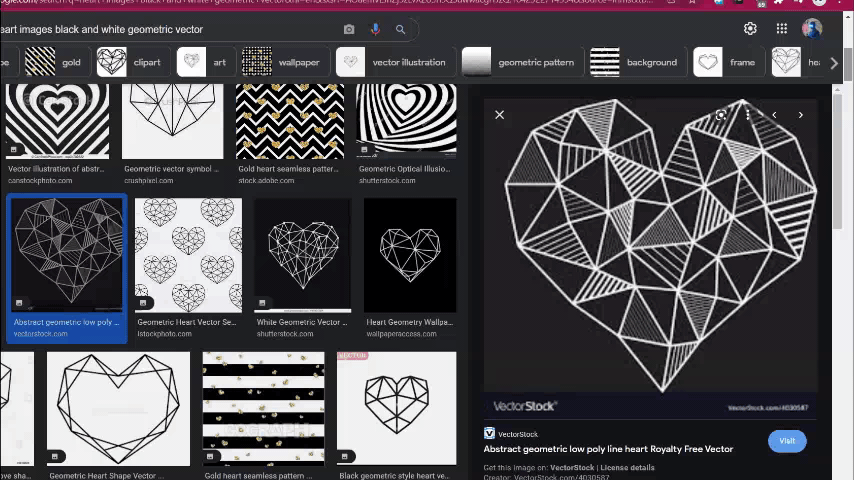
Task: Click wallpaperaccess.com source link
Action: click(401, 334)
